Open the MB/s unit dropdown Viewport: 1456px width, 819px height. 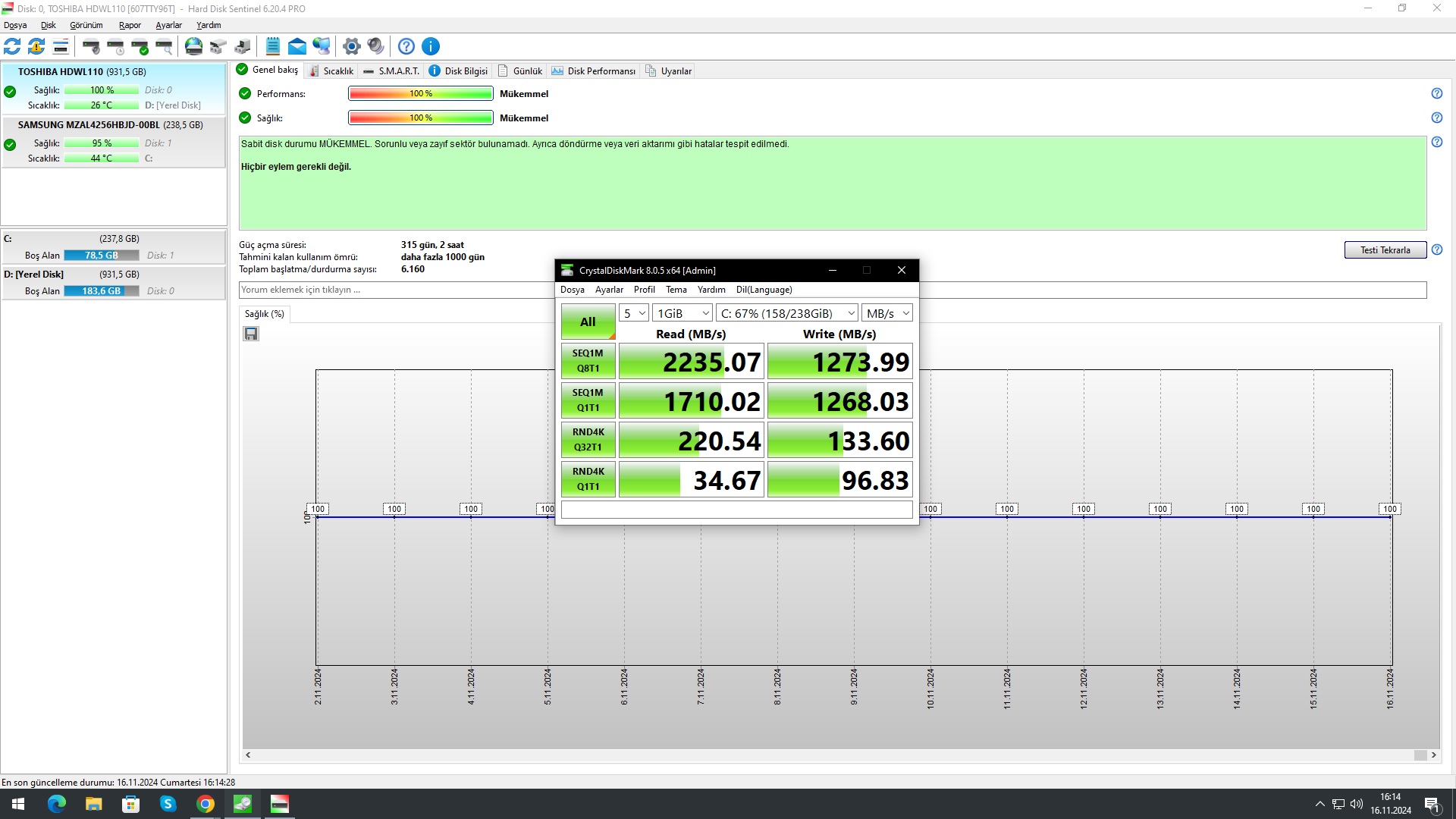click(x=886, y=313)
